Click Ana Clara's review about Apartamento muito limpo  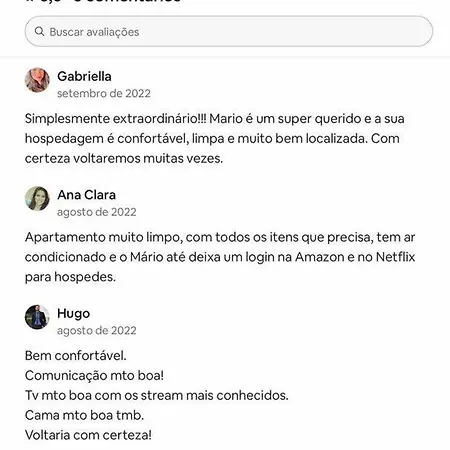point(220,257)
